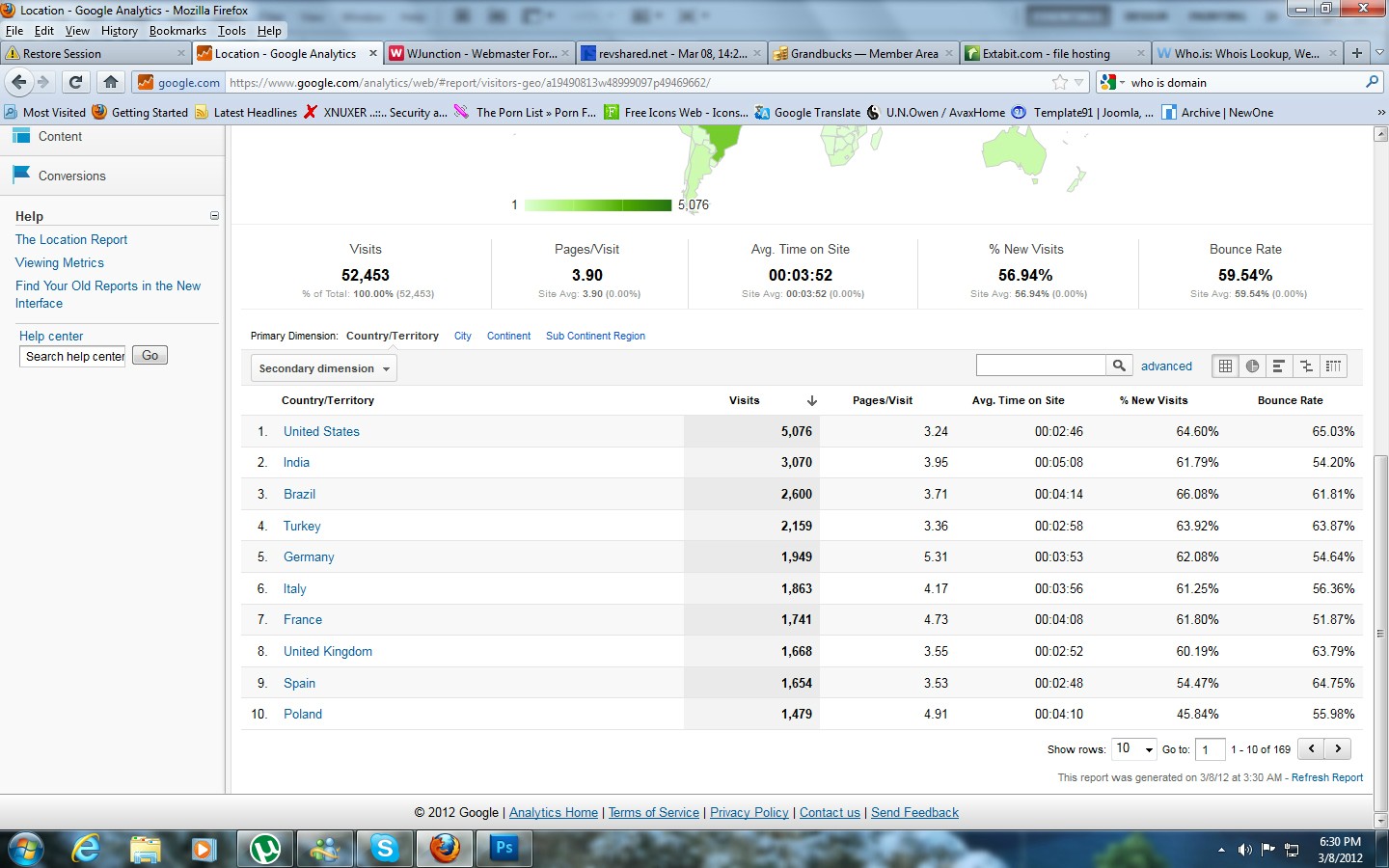
Task: Go to the next page of results
Action: pyautogui.click(x=1338, y=748)
